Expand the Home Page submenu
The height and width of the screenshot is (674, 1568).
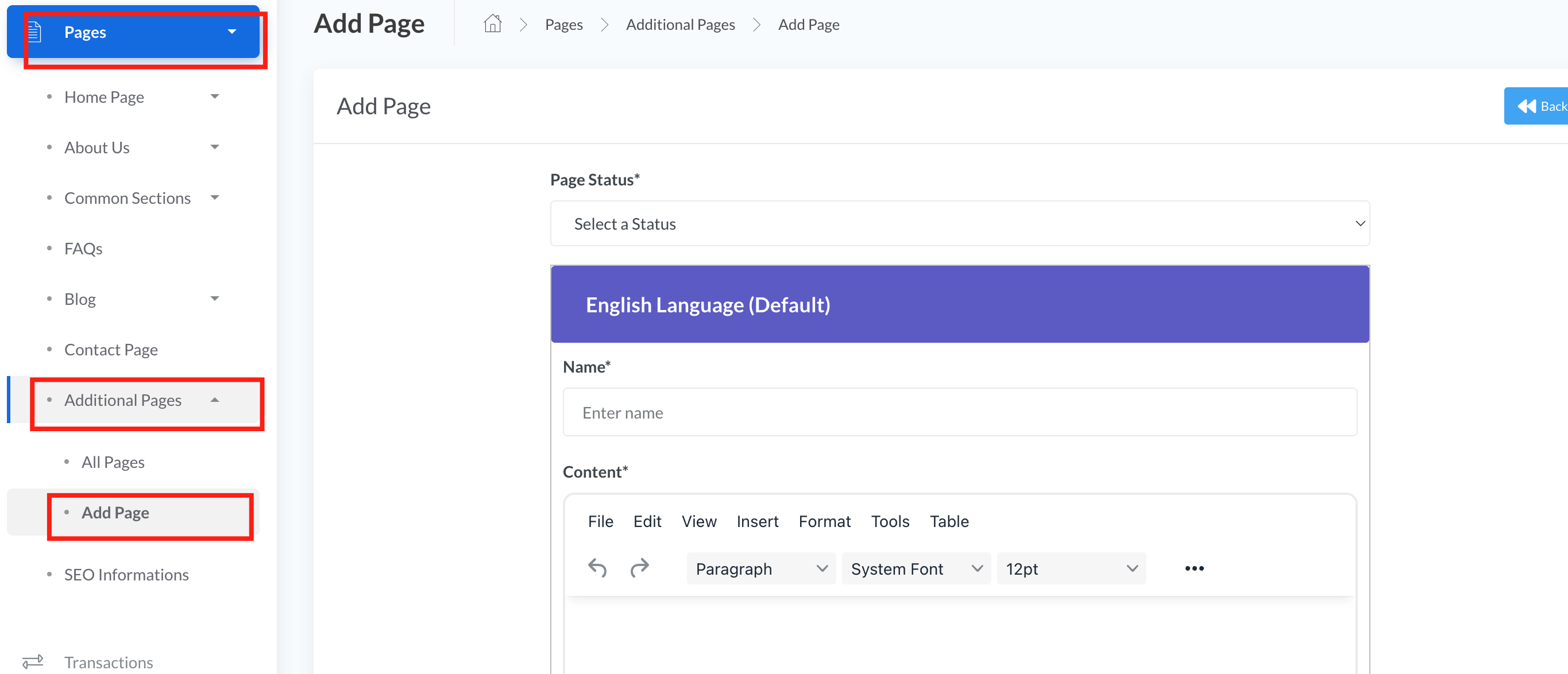coord(214,96)
